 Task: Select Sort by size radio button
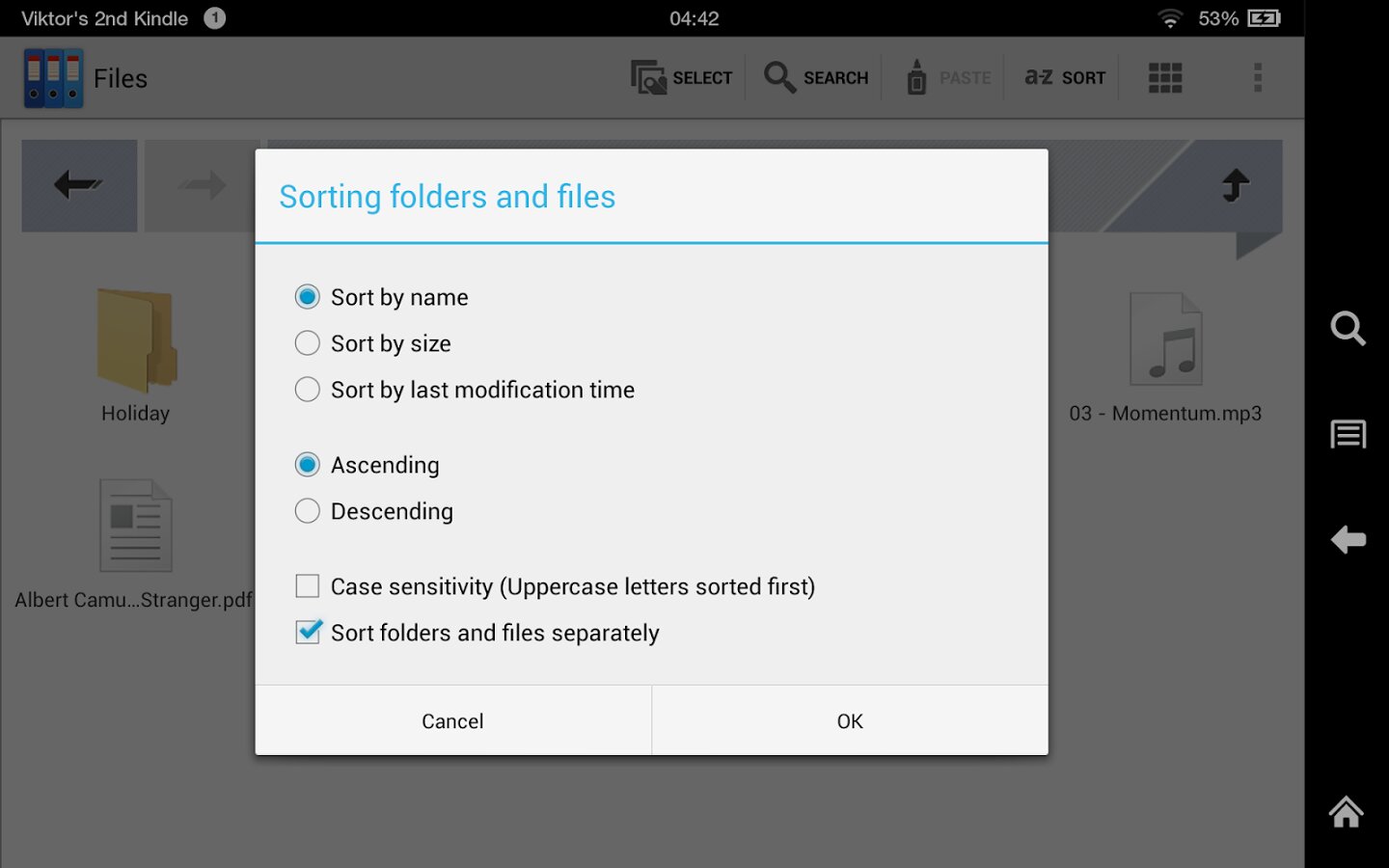tap(308, 343)
